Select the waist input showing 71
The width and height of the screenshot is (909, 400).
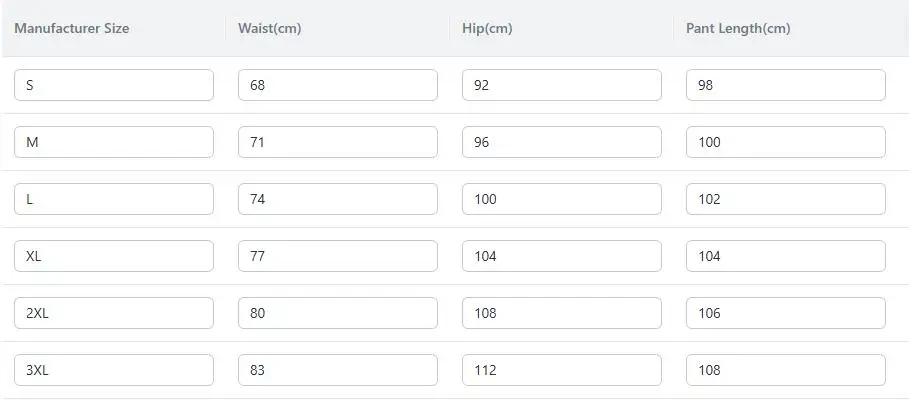pos(337,142)
